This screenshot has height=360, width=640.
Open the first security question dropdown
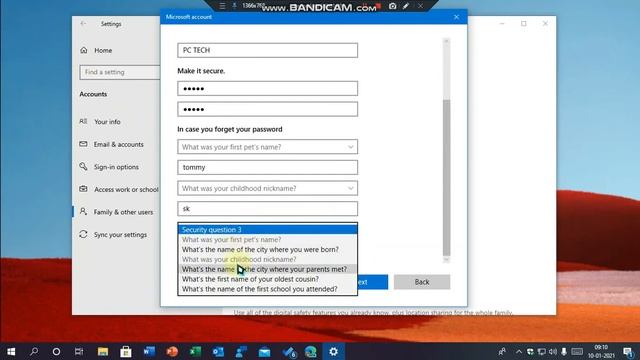(x=267, y=147)
